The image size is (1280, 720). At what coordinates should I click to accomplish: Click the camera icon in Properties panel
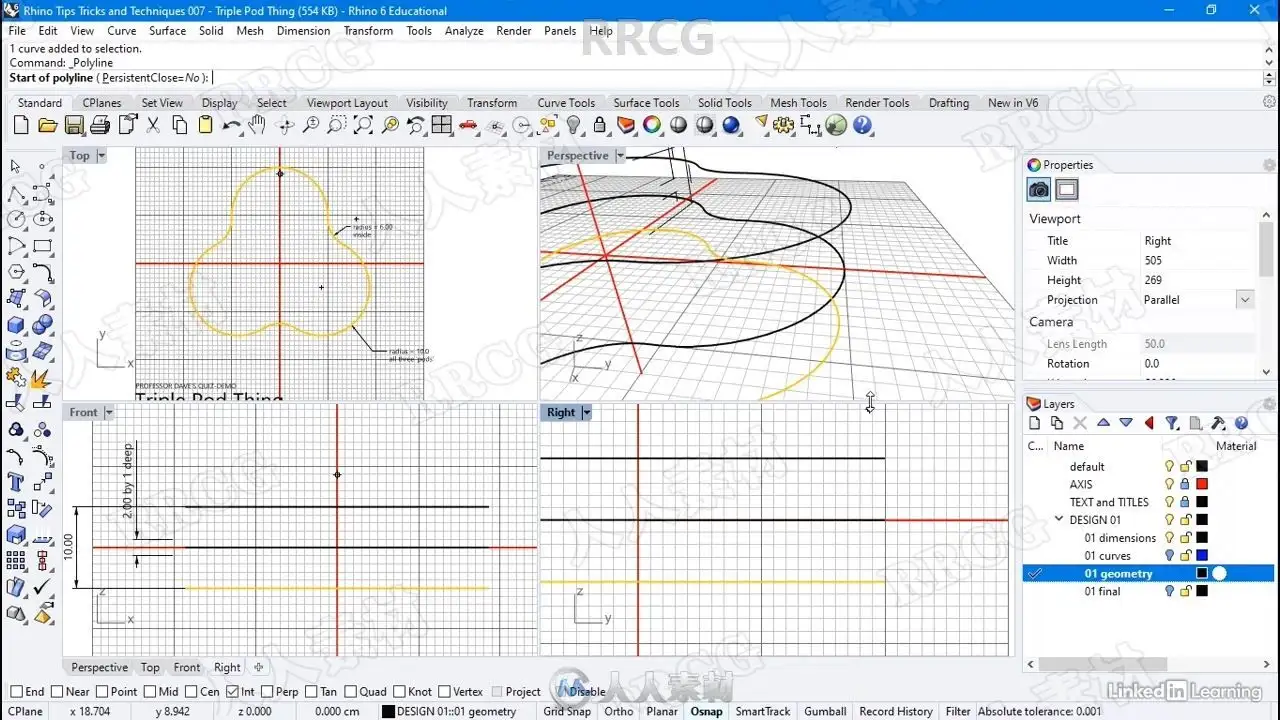tap(1039, 190)
